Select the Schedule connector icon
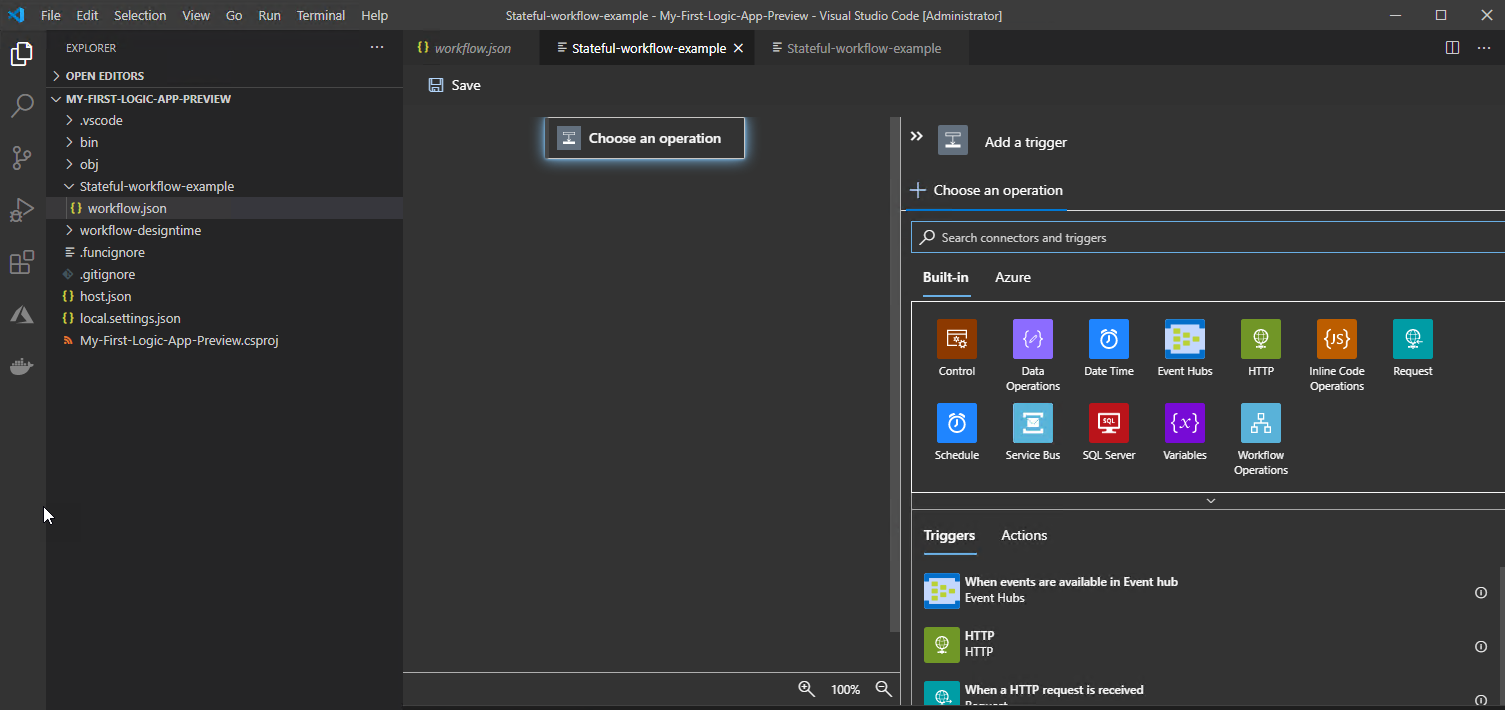The width and height of the screenshot is (1505, 710). [x=956, y=423]
